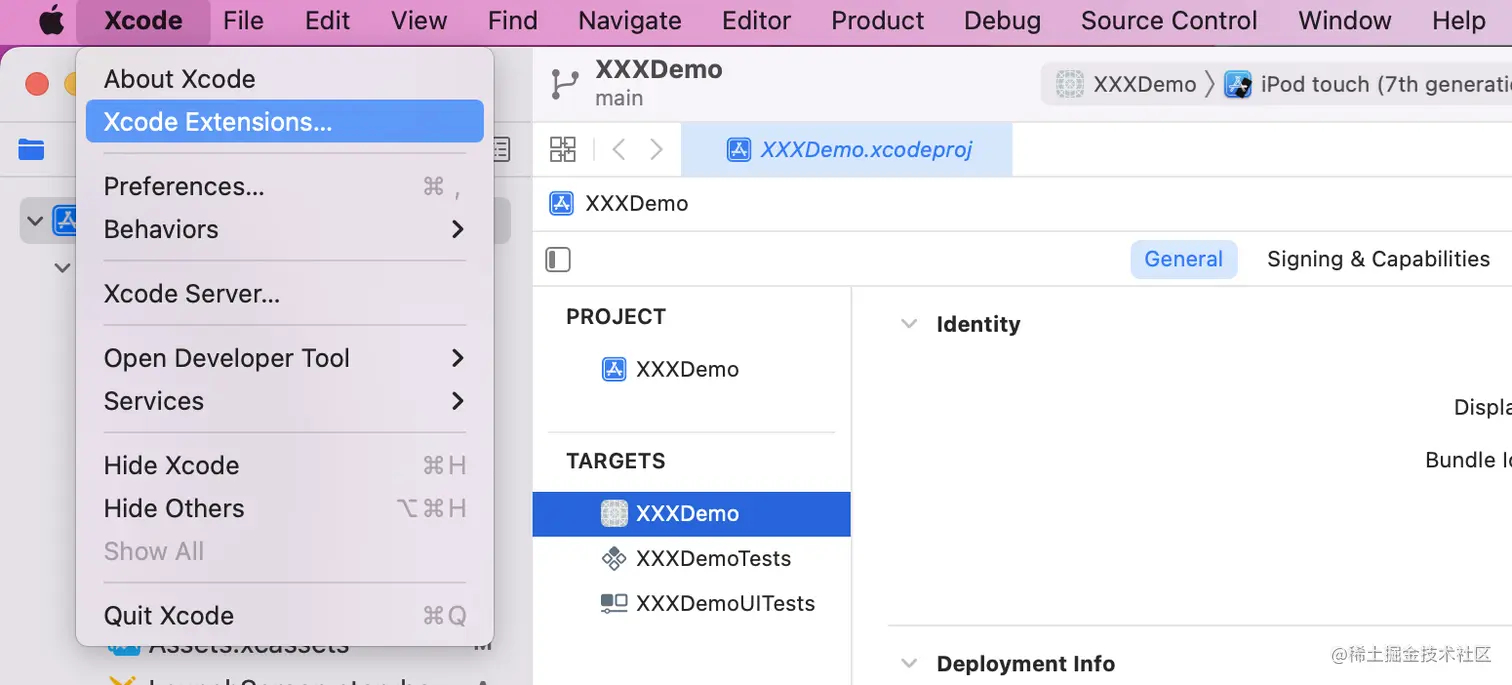Click the source control branch icon
Image resolution: width=1512 pixels, height=685 pixels.
coord(564,84)
